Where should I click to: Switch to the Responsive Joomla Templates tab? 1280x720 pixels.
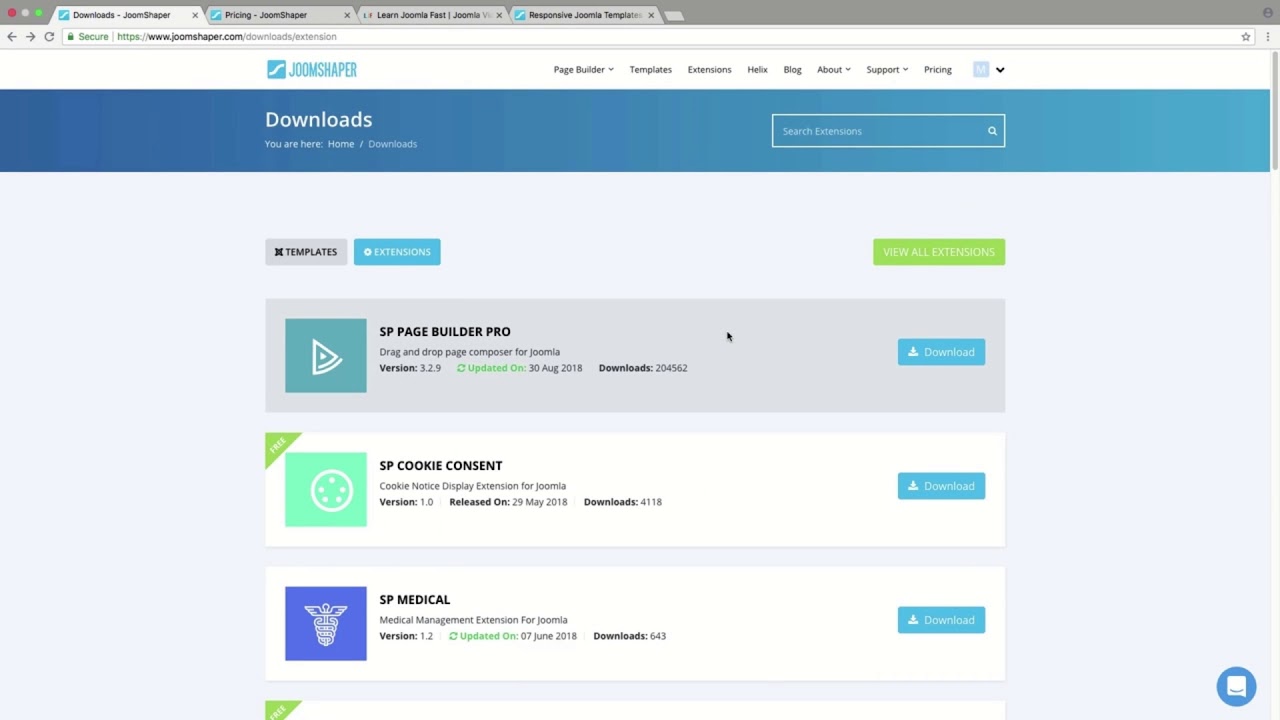click(x=583, y=15)
